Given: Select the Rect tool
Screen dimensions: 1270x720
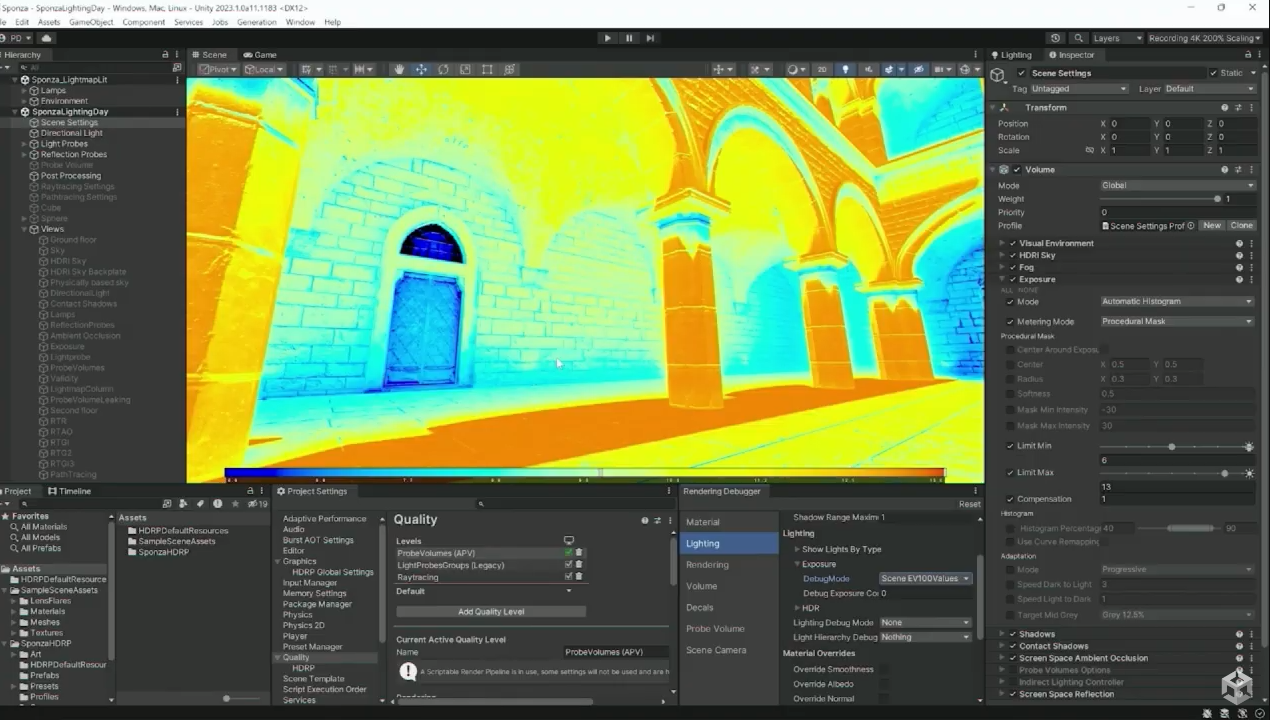Looking at the screenshot, I should pos(487,69).
